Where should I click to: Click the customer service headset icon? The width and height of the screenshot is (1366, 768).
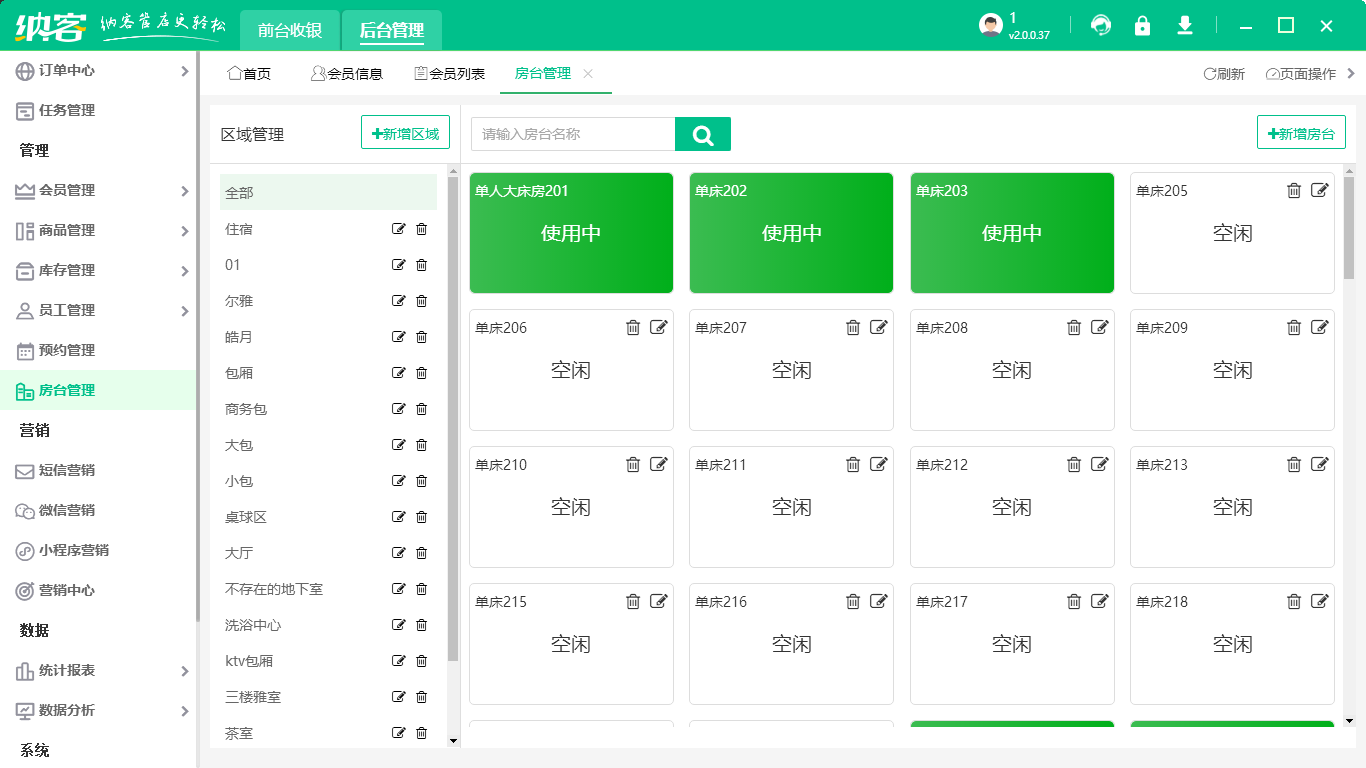(1101, 25)
